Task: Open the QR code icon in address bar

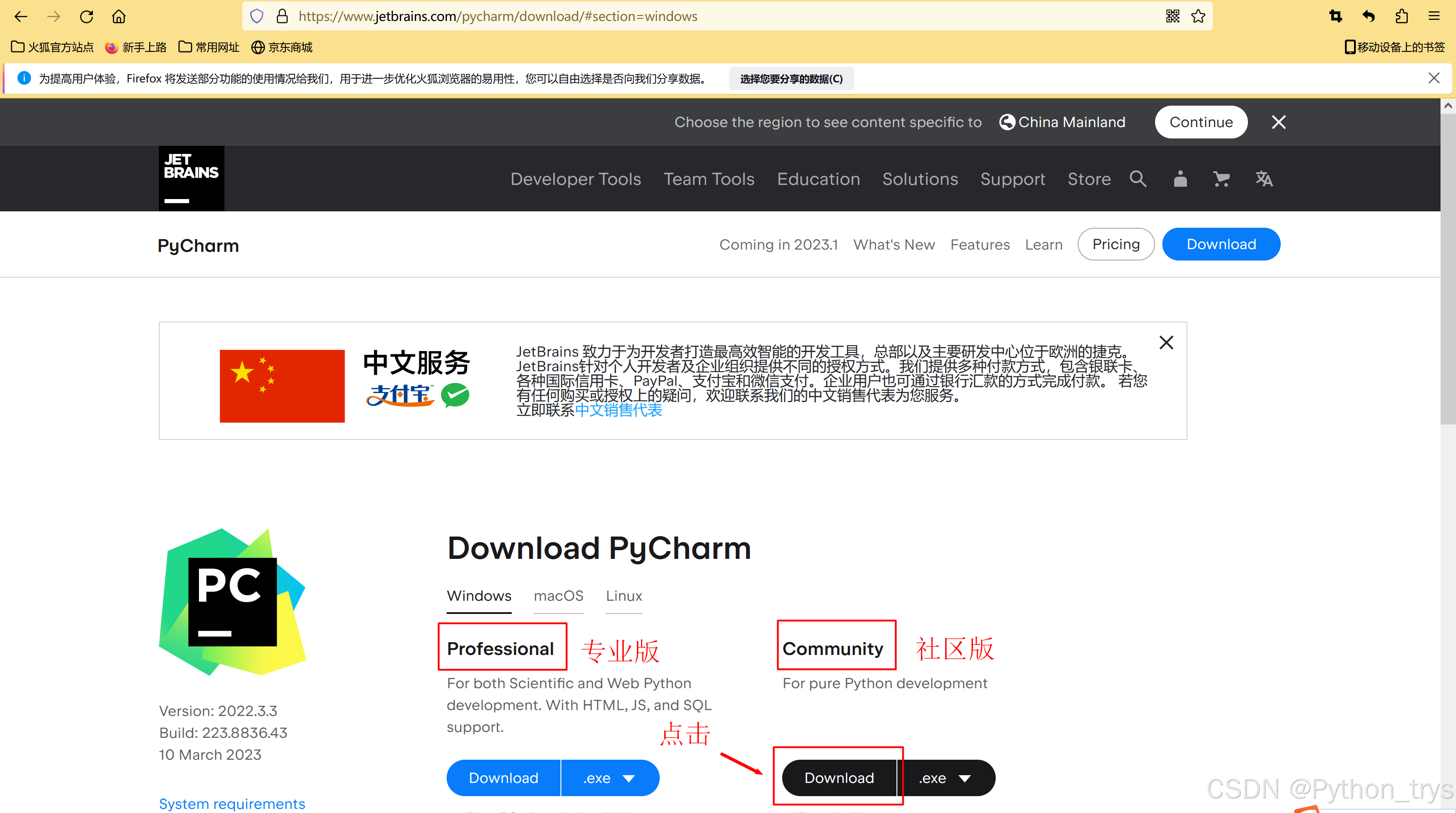Action: coord(1172,16)
